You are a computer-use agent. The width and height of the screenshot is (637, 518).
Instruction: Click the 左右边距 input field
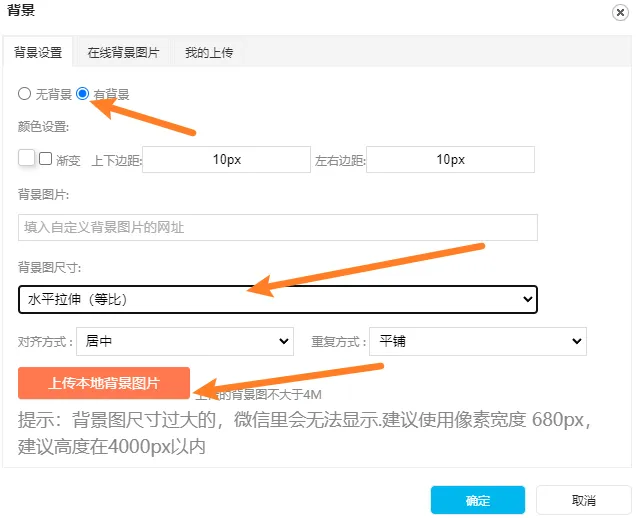tap(450, 159)
